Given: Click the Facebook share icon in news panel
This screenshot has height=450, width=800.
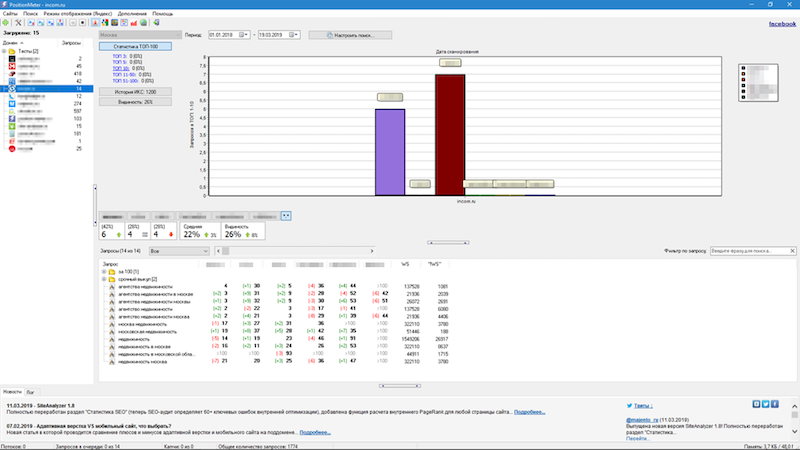Looking at the screenshot, I should (774, 404).
